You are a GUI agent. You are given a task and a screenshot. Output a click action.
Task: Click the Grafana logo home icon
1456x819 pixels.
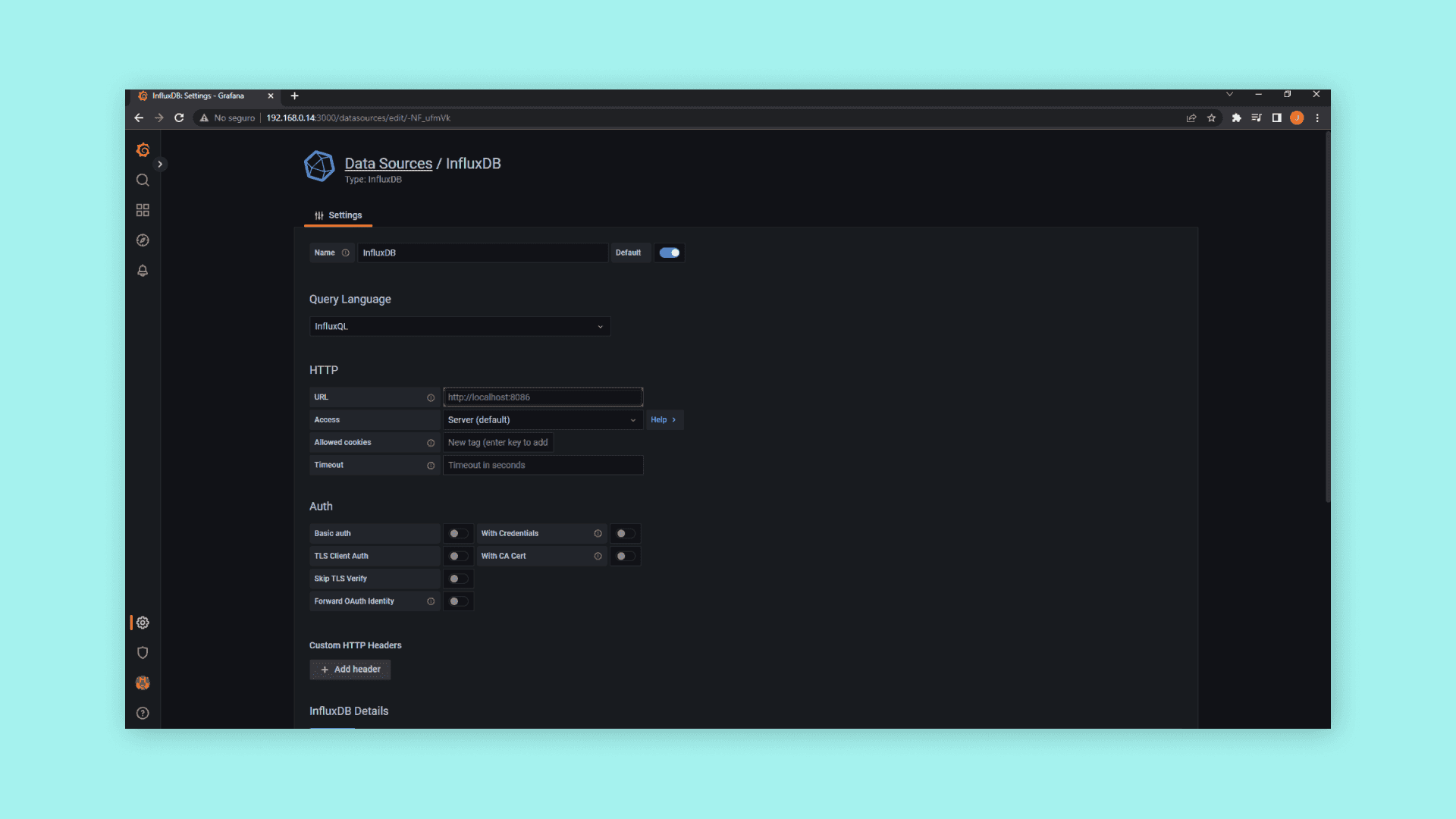point(143,150)
